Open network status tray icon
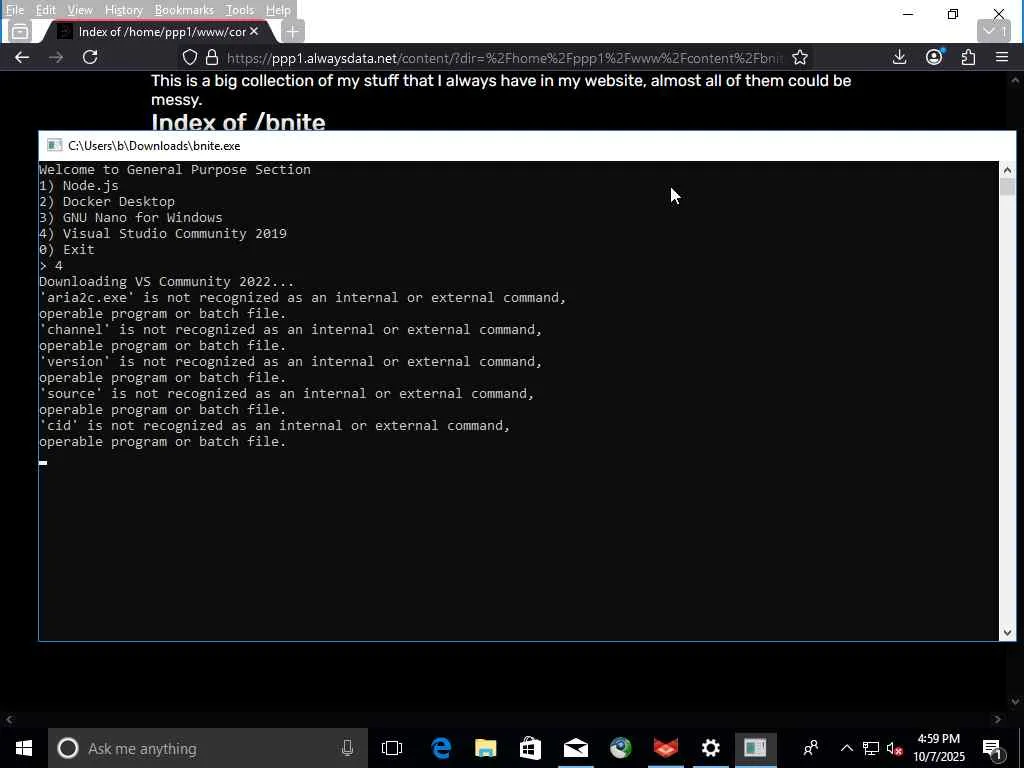Screen dimensions: 1024x768 871,748
